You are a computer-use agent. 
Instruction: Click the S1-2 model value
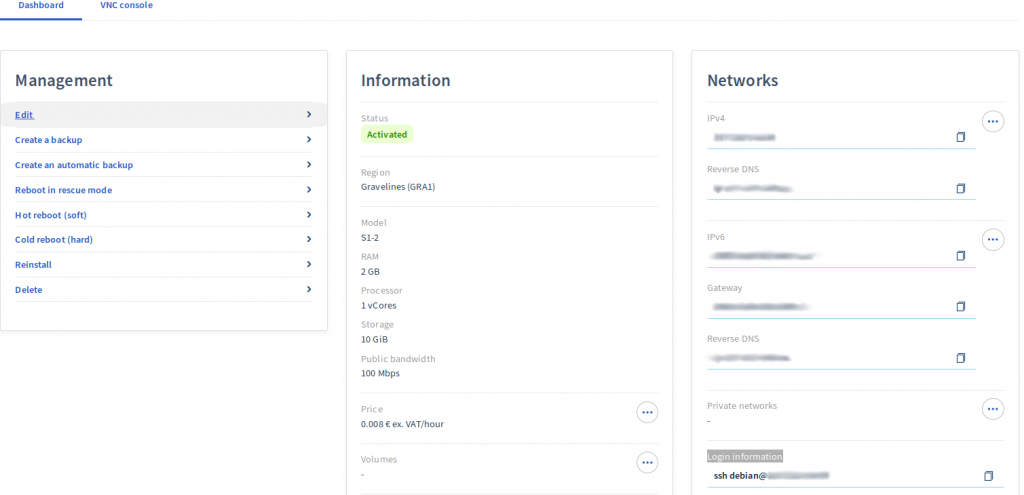click(370, 238)
